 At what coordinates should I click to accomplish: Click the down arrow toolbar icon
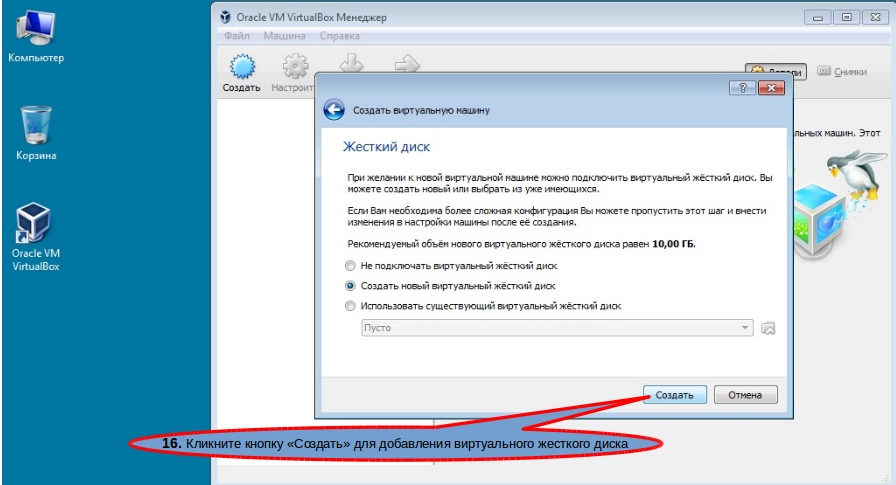pos(351,63)
